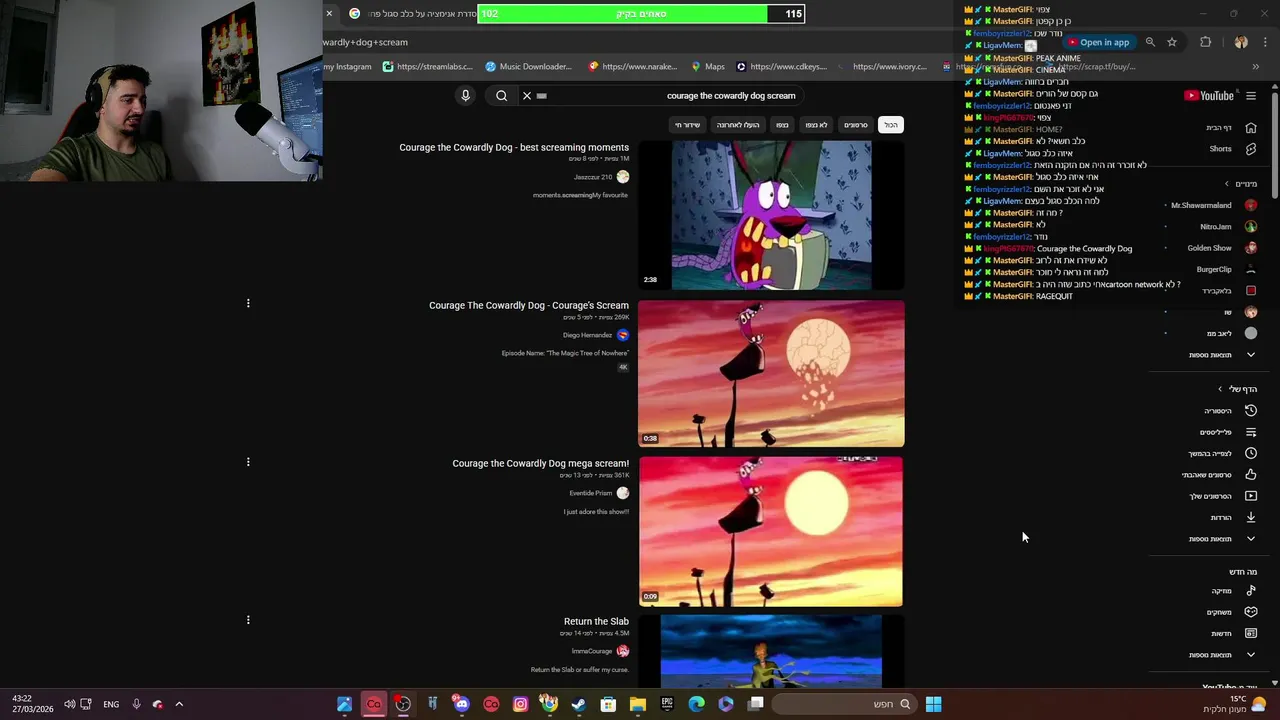
Task: Open File Explorer from the taskbar
Action: (x=638, y=704)
